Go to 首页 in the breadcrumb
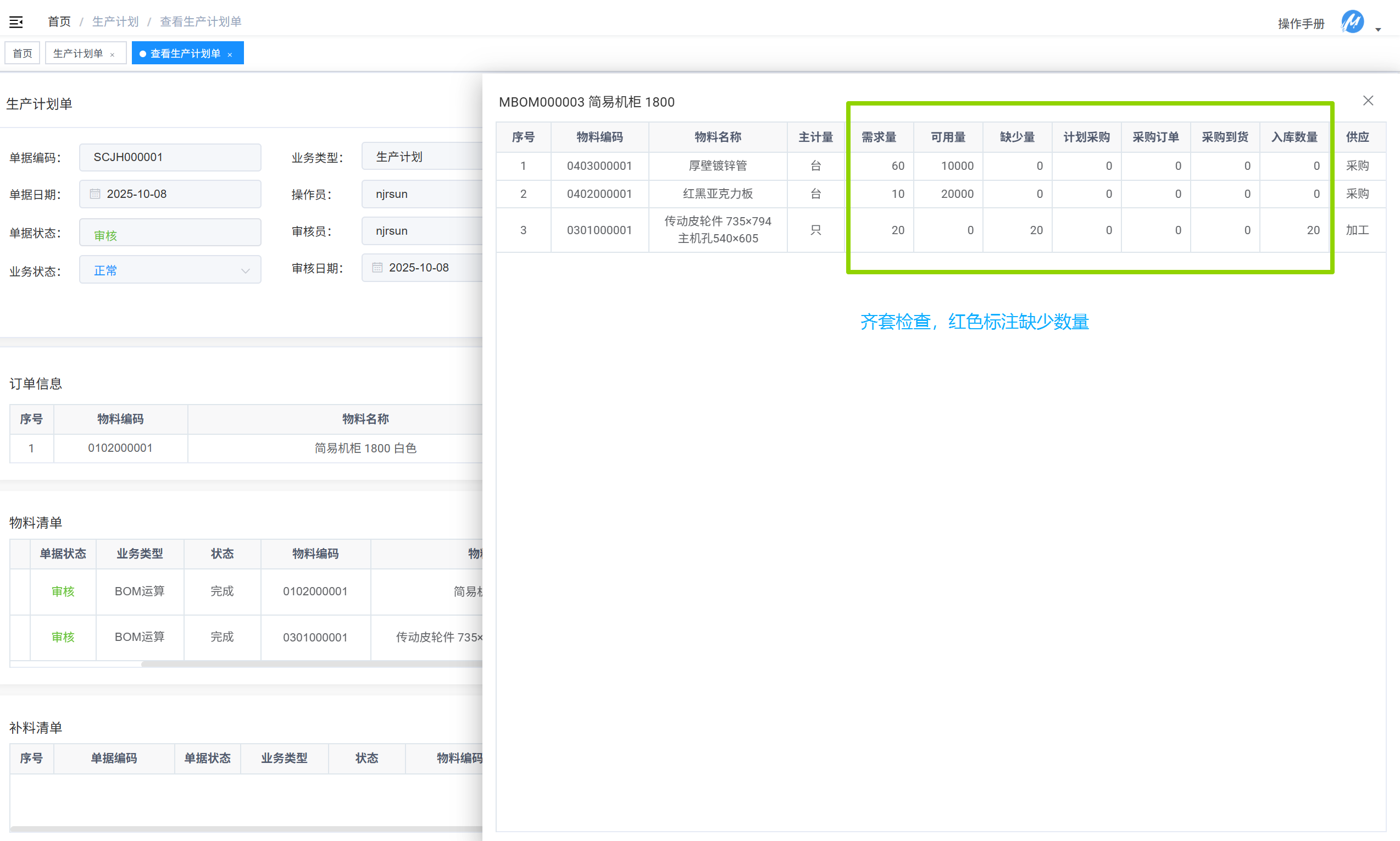 click(59, 21)
